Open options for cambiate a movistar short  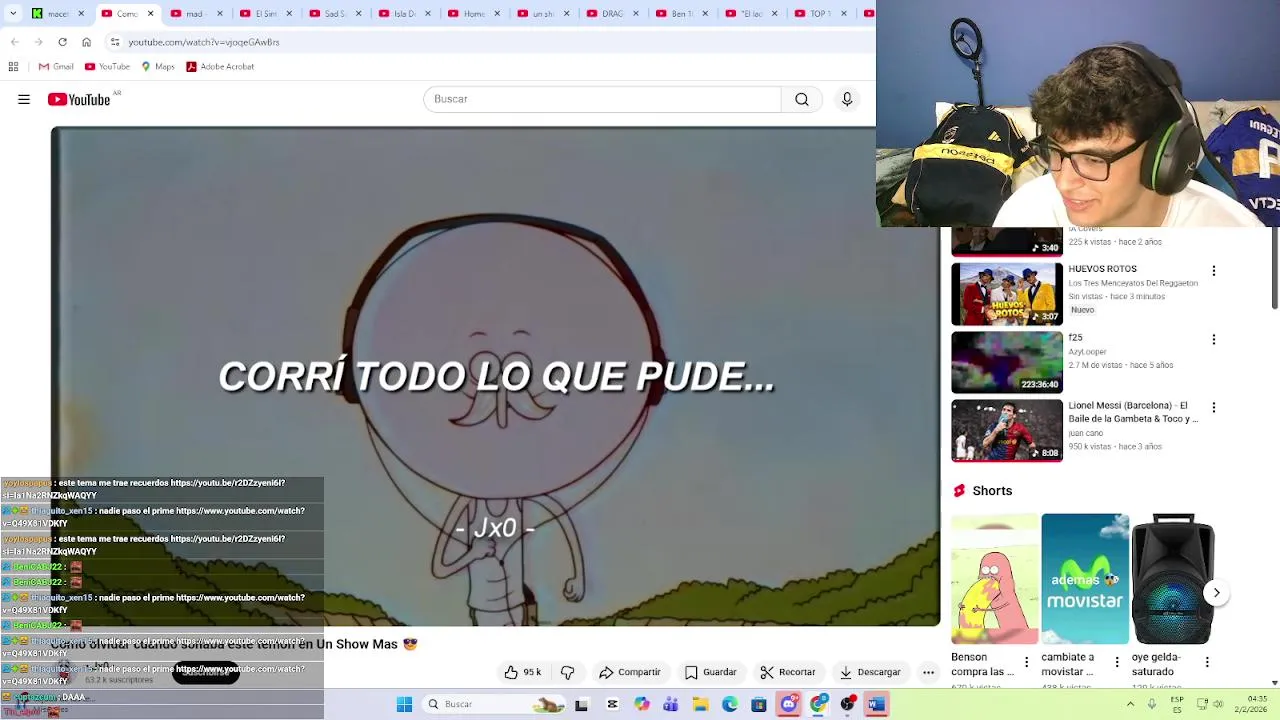pyautogui.click(x=1117, y=662)
